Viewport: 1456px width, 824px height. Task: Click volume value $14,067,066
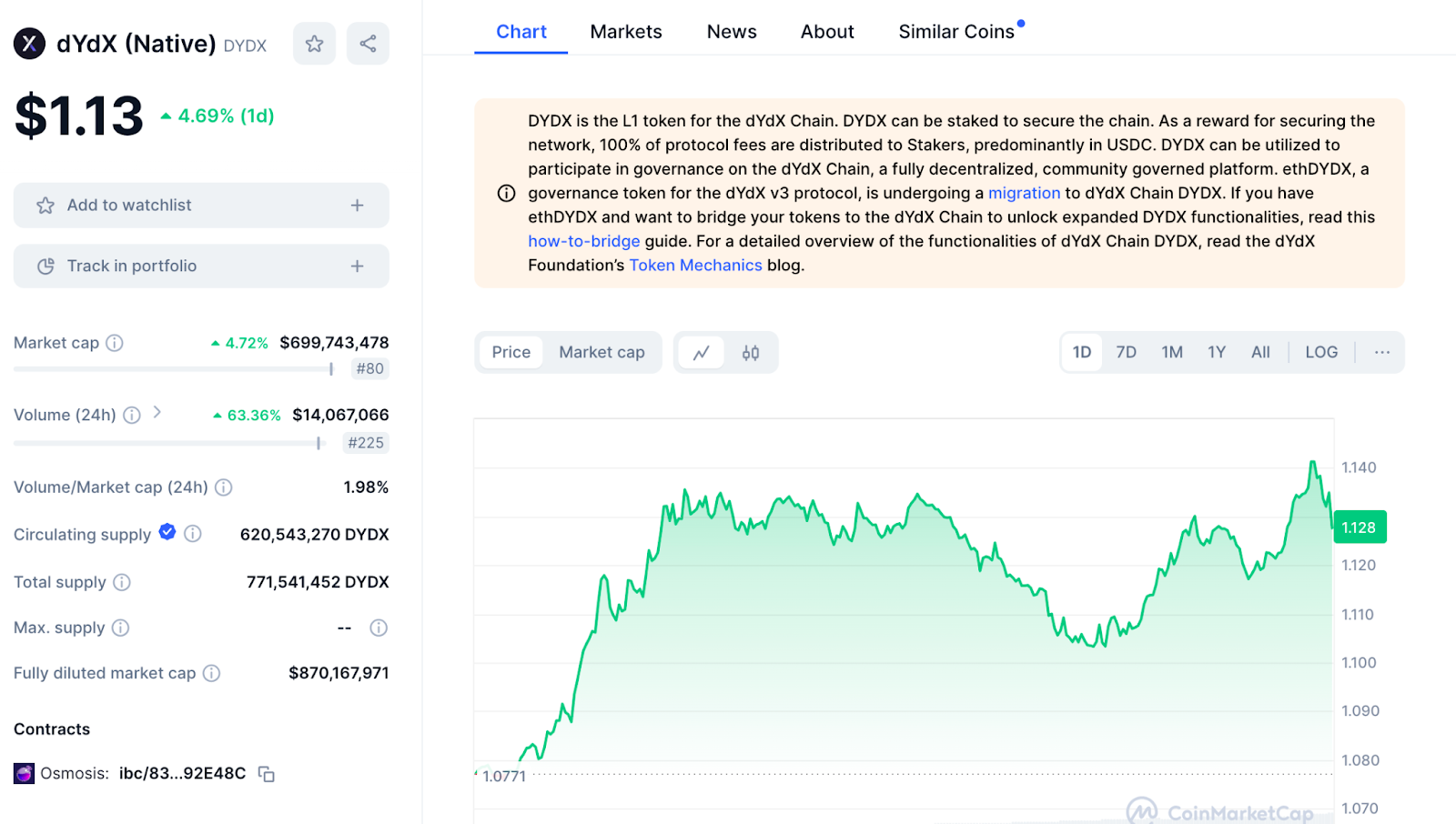point(340,415)
